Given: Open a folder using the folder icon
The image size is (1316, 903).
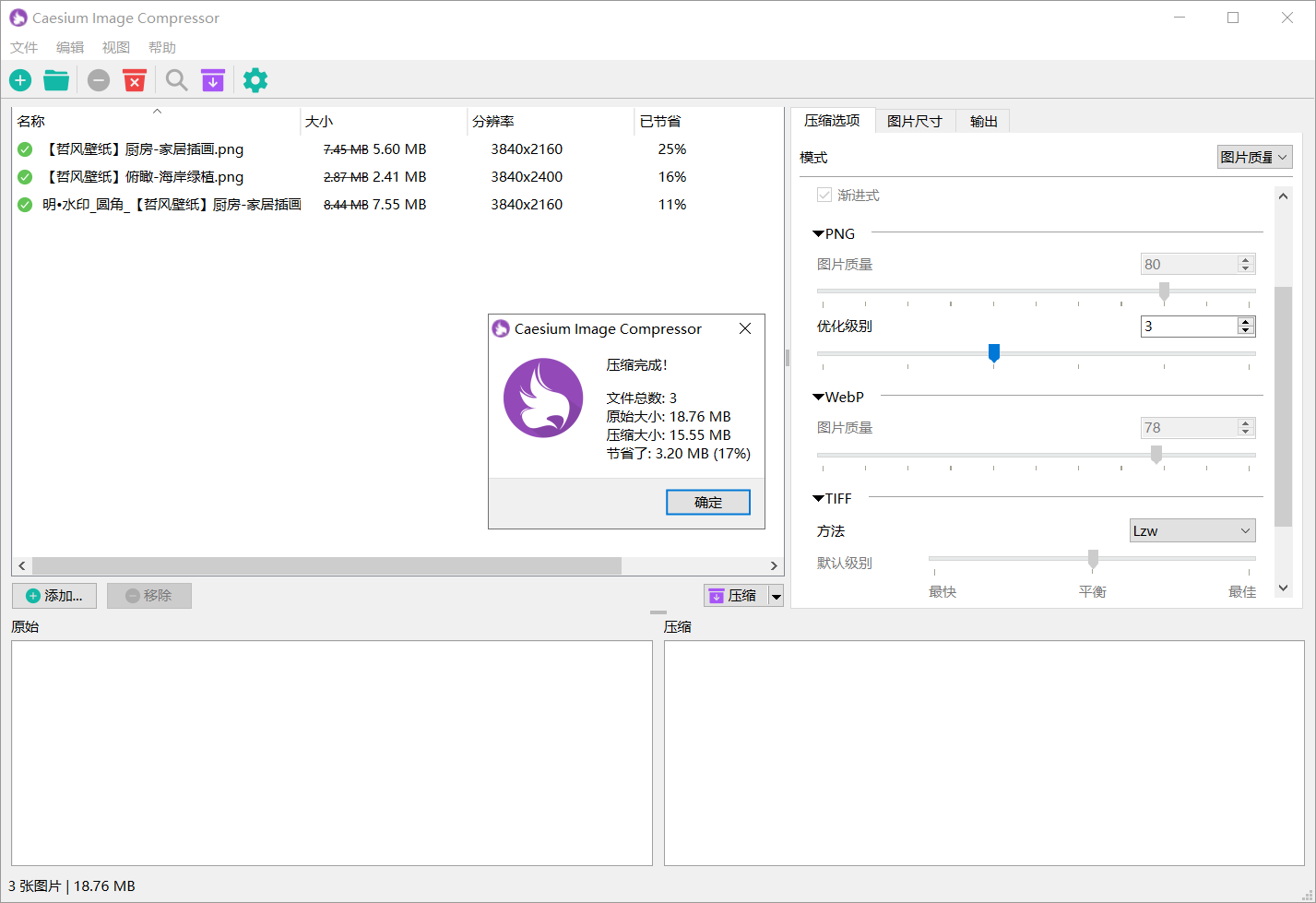Looking at the screenshot, I should tap(56, 80).
